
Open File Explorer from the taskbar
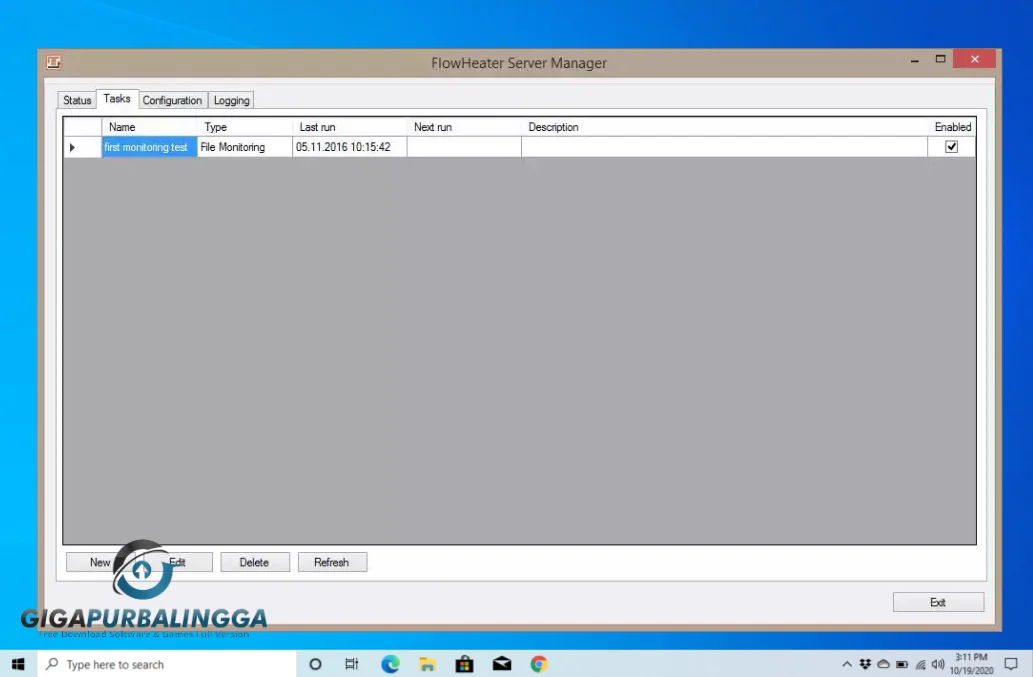tap(427, 664)
